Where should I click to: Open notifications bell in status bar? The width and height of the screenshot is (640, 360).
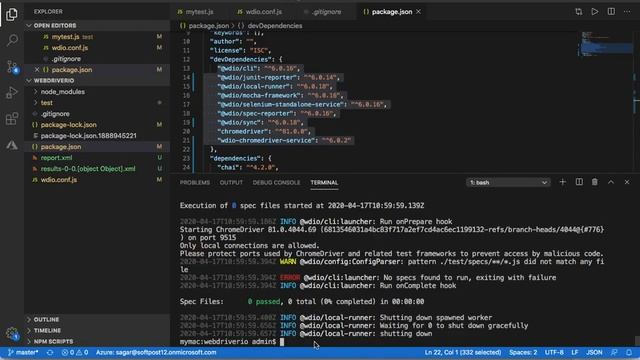click(x=629, y=352)
